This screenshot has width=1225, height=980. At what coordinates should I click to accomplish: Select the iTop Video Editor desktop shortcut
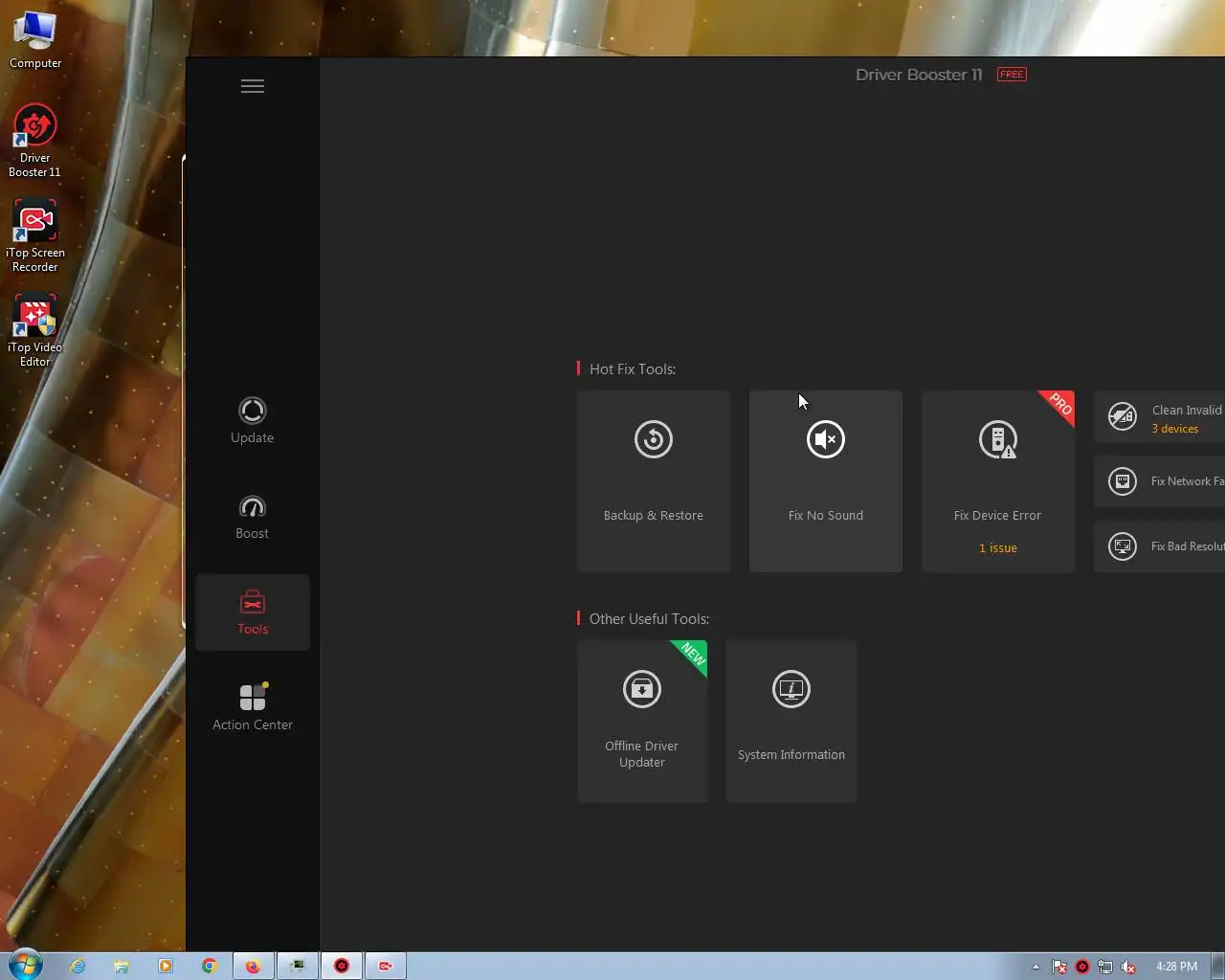[x=35, y=330]
